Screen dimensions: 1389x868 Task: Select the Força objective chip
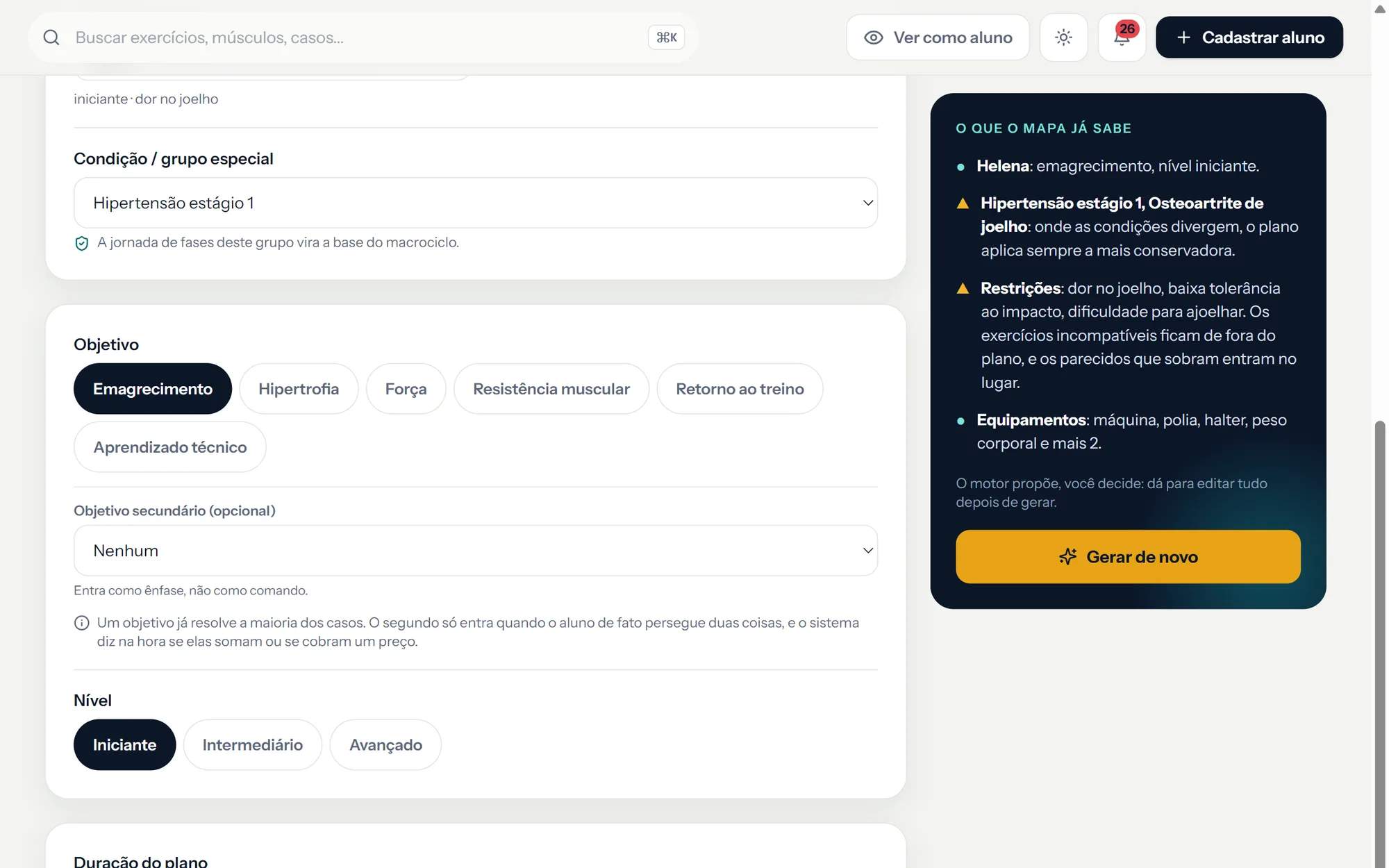406,389
